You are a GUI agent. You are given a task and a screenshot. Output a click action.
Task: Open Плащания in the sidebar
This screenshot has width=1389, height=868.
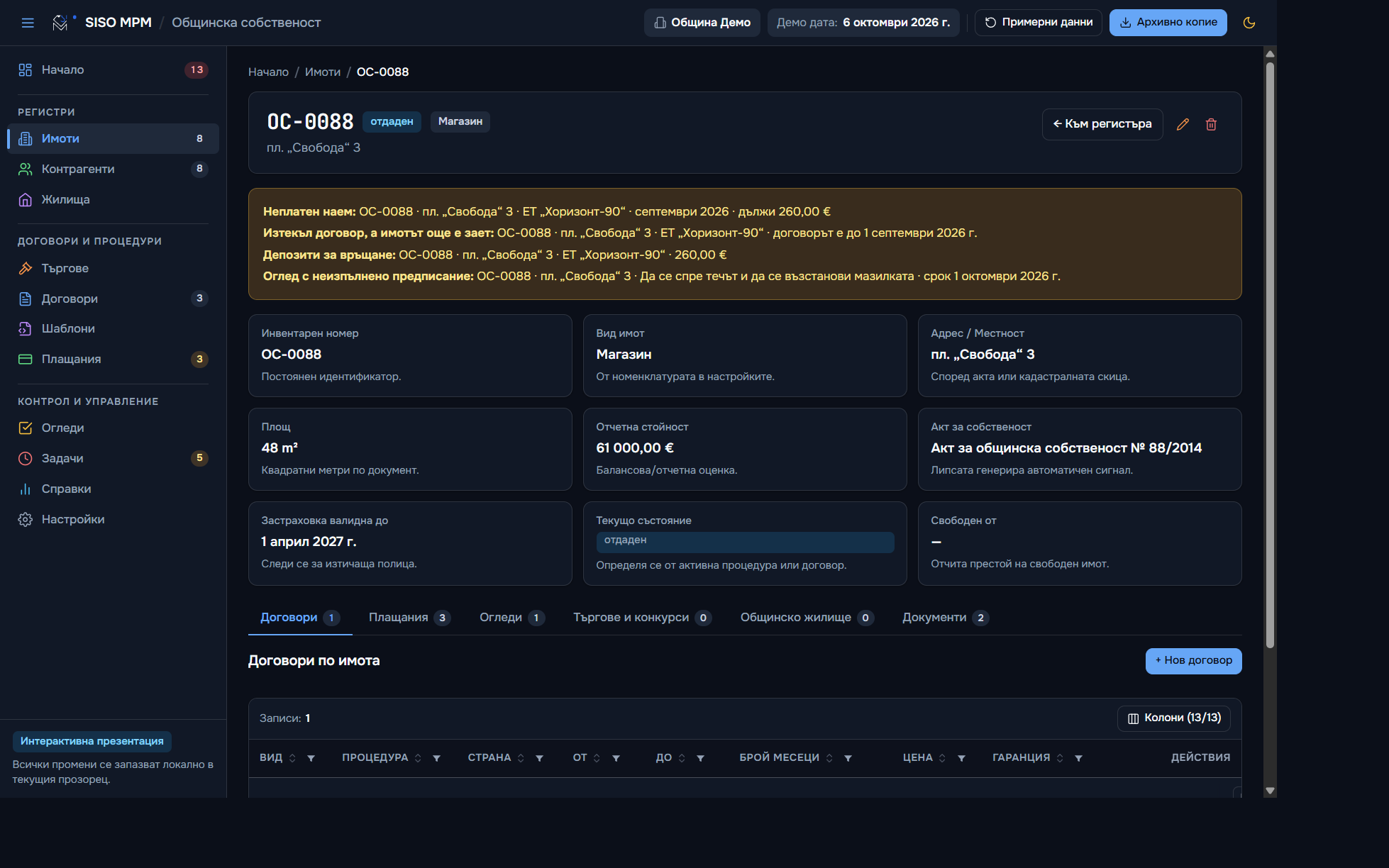[x=113, y=359]
